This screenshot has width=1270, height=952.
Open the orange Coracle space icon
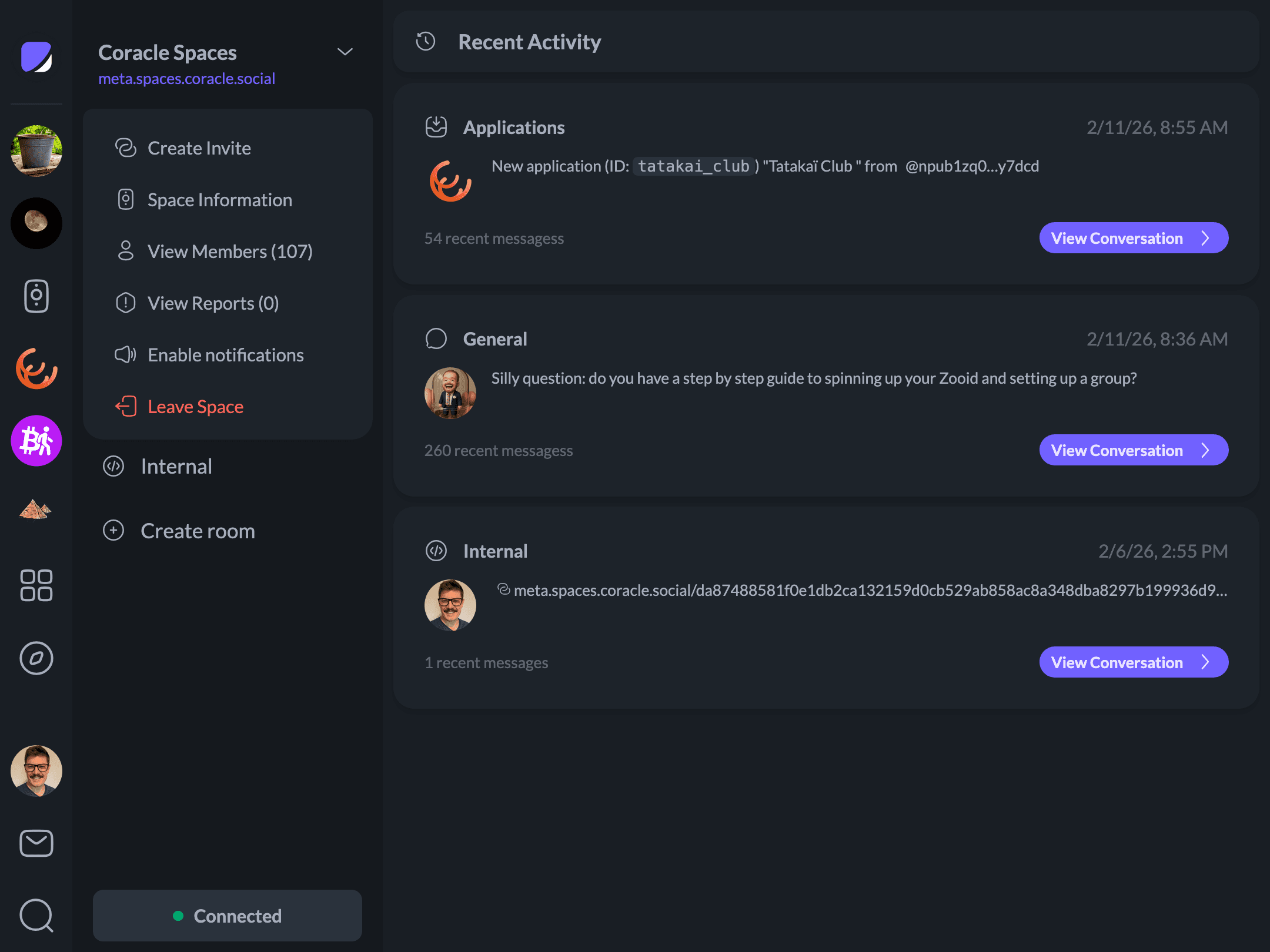point(36,368)
